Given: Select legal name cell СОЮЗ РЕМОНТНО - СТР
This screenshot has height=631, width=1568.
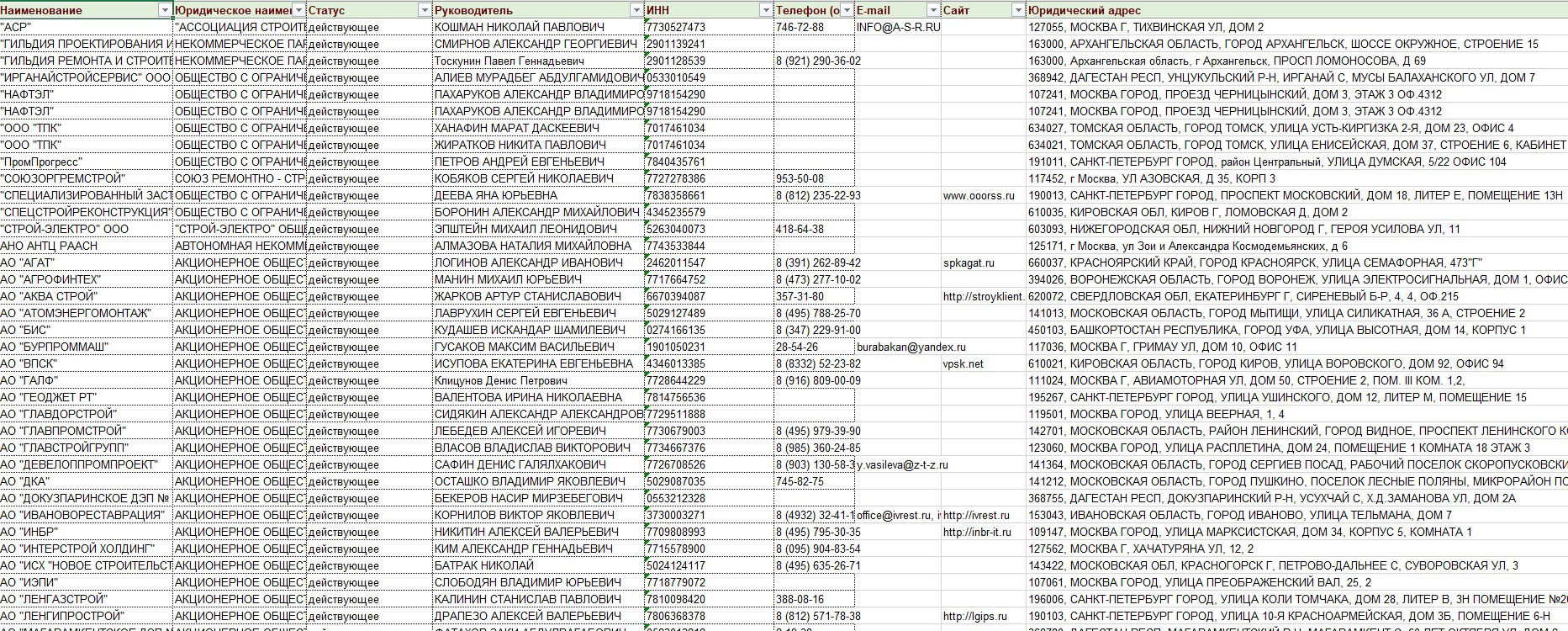Looking at the screenshot, I should pyautogui.click(x=240, y=178).
